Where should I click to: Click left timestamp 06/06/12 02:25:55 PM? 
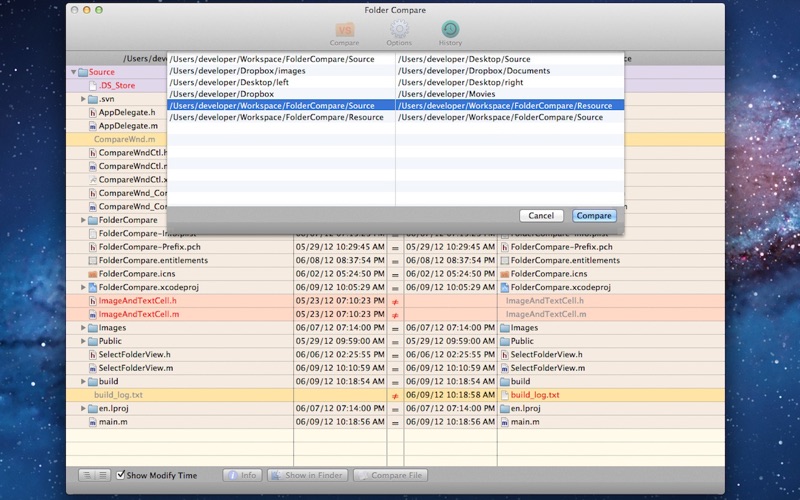pos(340,355)
